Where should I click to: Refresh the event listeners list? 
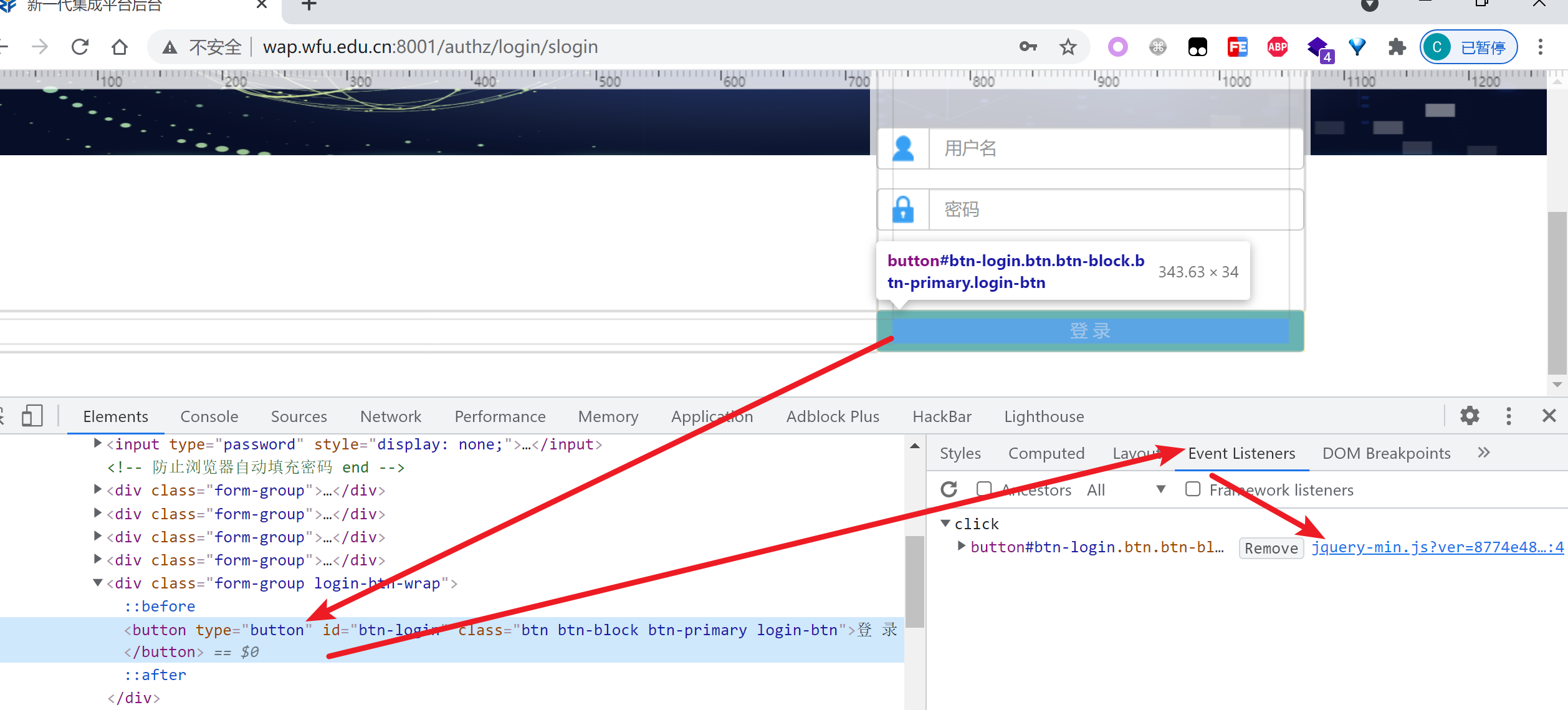coord(949,490)
